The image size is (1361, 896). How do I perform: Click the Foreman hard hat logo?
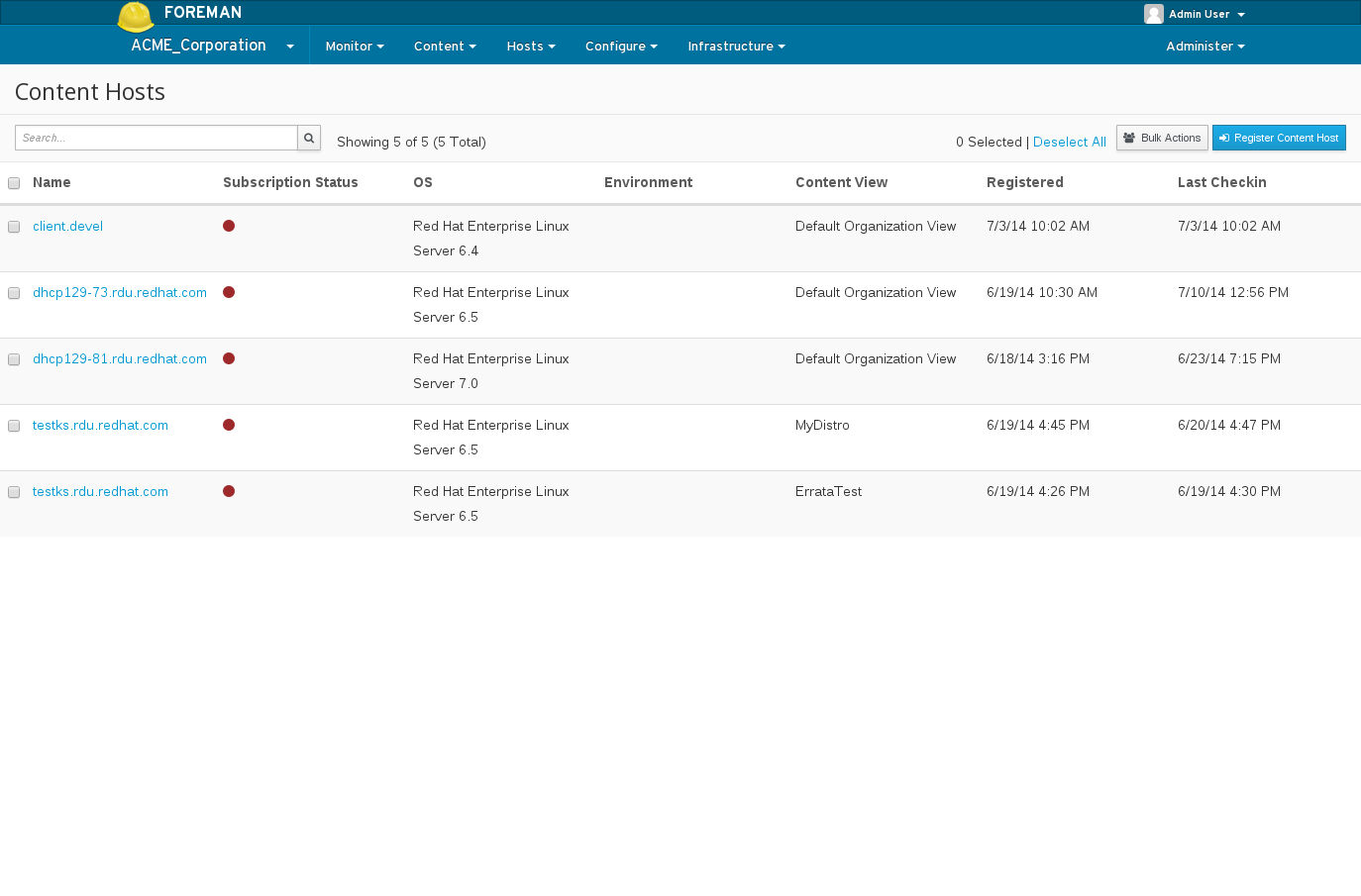[x=136, y=17]
